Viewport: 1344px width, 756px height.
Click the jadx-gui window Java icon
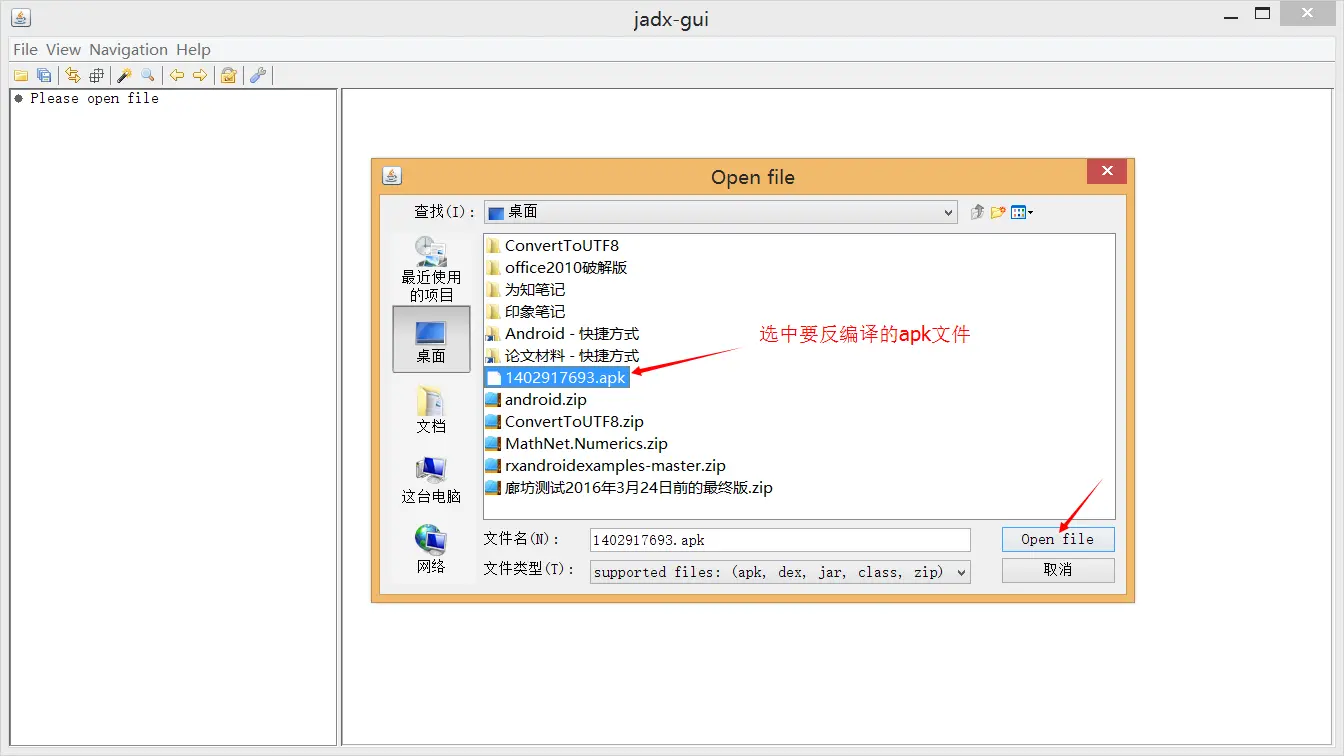21,18
